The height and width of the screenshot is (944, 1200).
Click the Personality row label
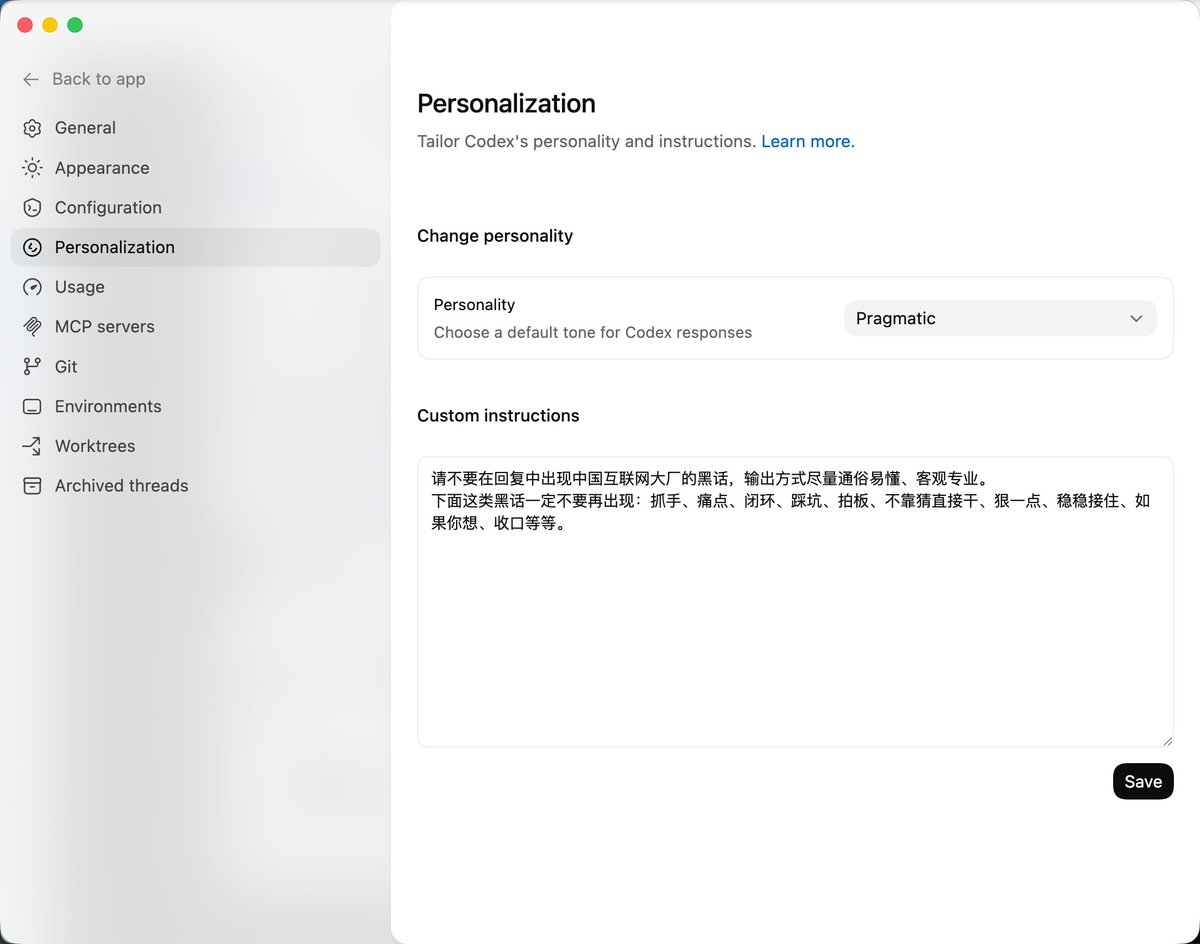point(474,305)
